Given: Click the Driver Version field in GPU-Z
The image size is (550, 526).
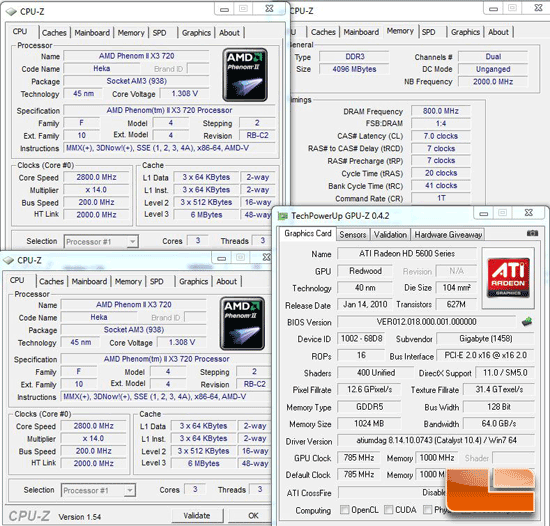Looking at the screenshot, I should point(436,440).
